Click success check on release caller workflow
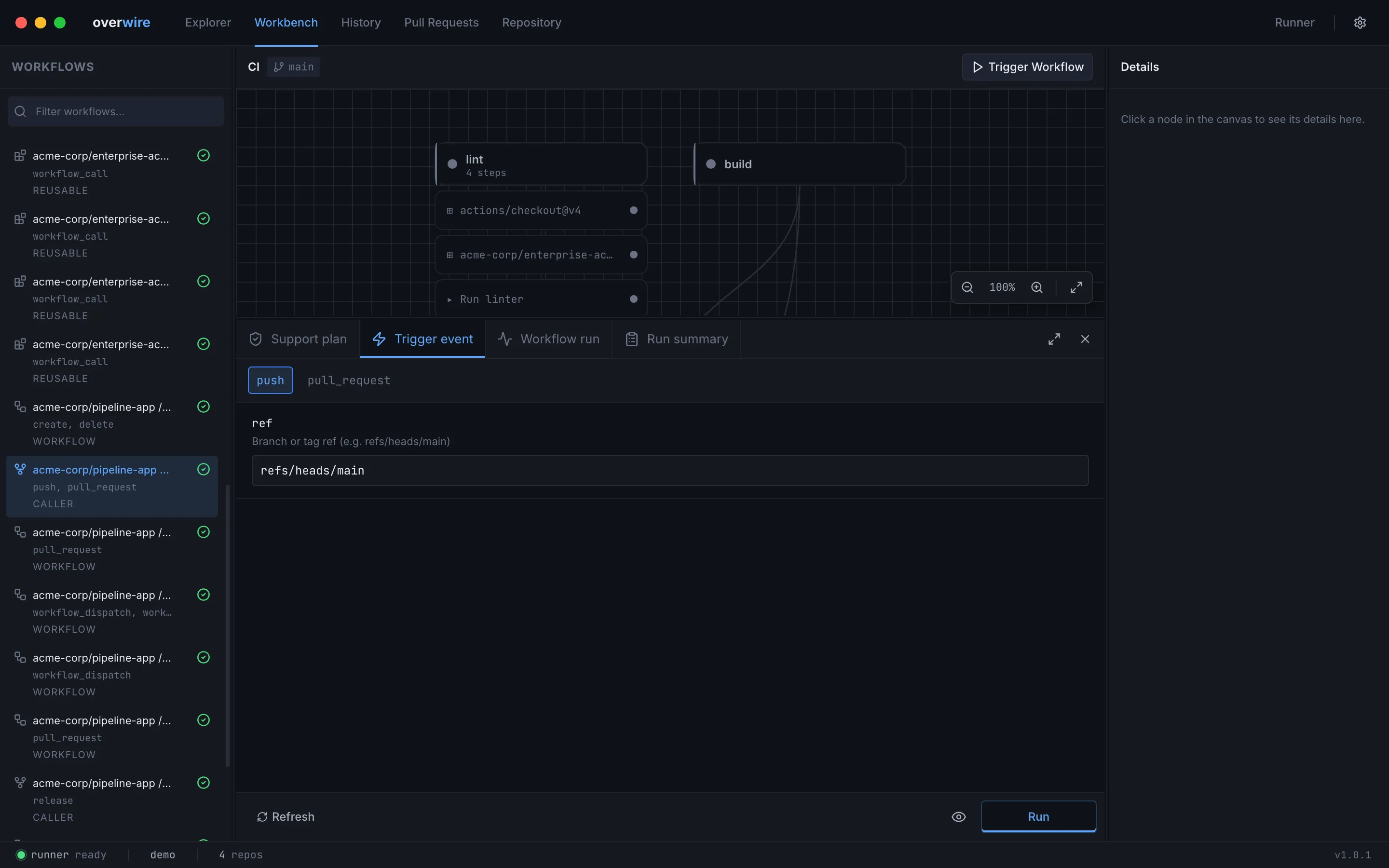The height and width of the screenshot is (868, 1389). 203,783
